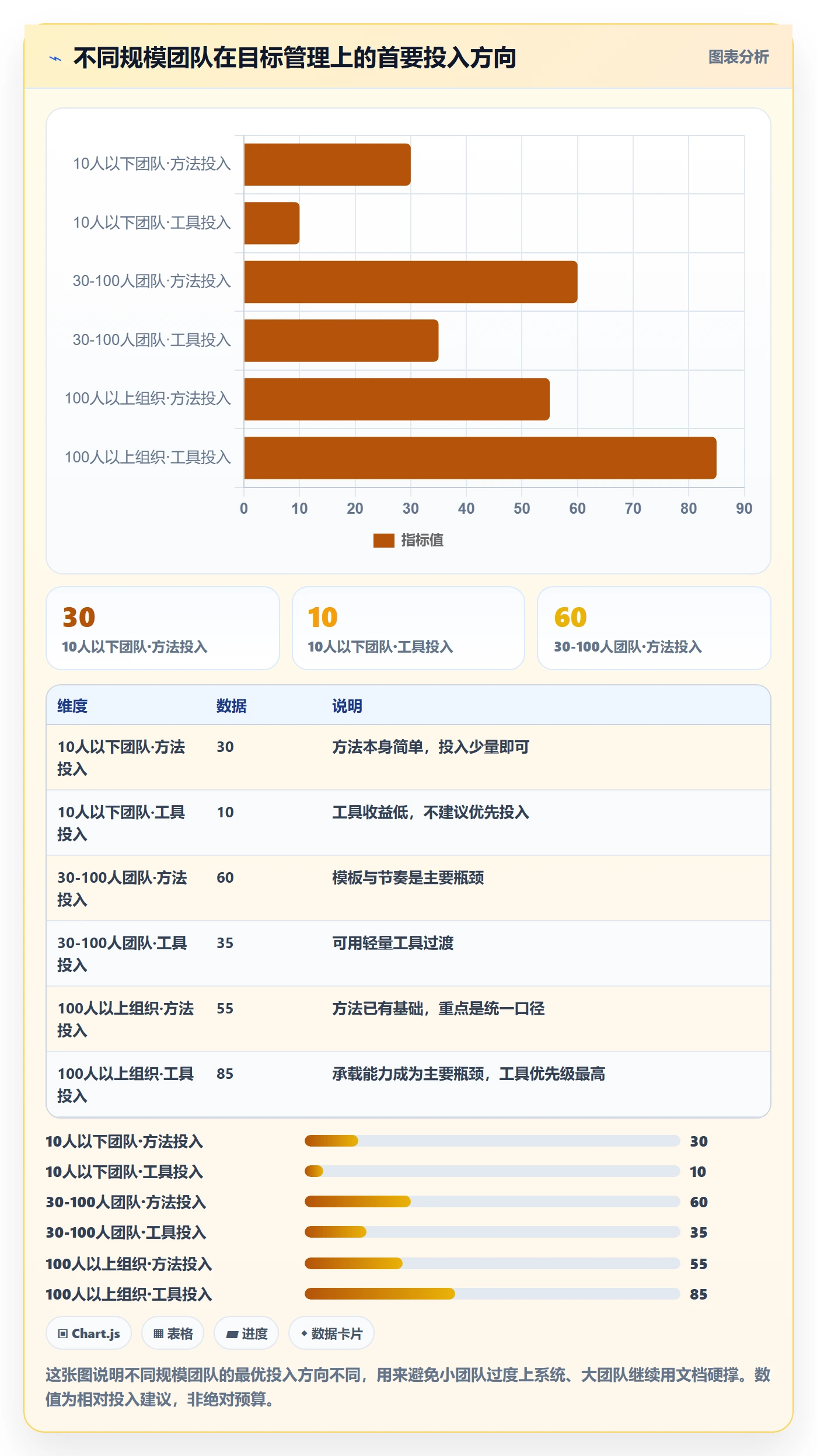Click the 30-100人团队·工具投入 progress bar
The height and width of the screenshot is (1456, 817).
(x=493, y=1232)
